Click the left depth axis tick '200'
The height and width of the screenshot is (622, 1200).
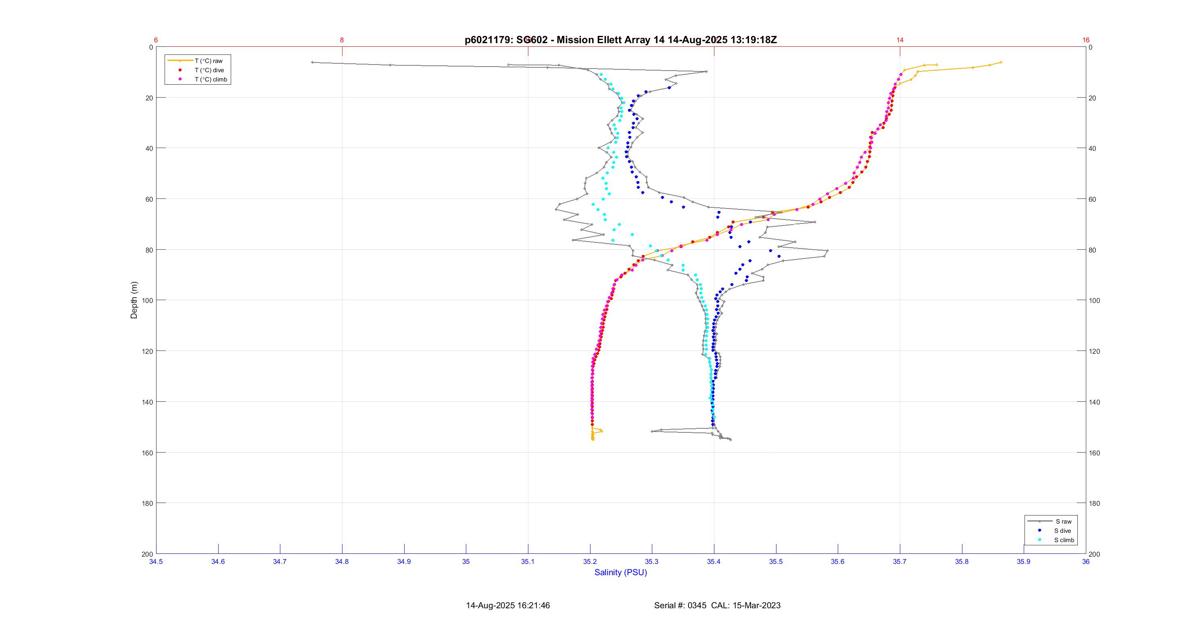[x=147, y=553]
